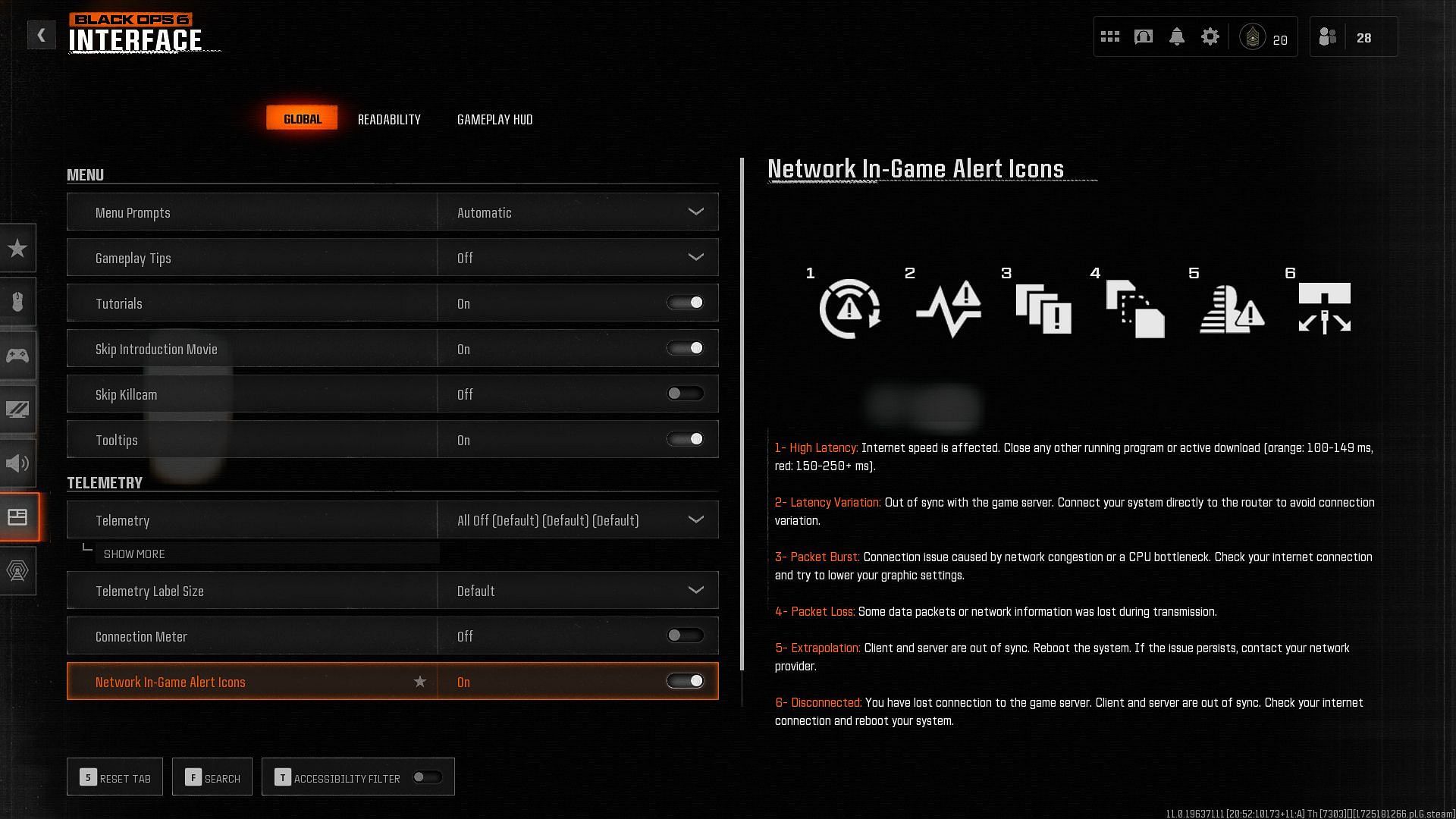Click the Disconnected alert icon (icon 6)
The width and height of the screenshot is (1456, 819).
tap(1325, 307)
